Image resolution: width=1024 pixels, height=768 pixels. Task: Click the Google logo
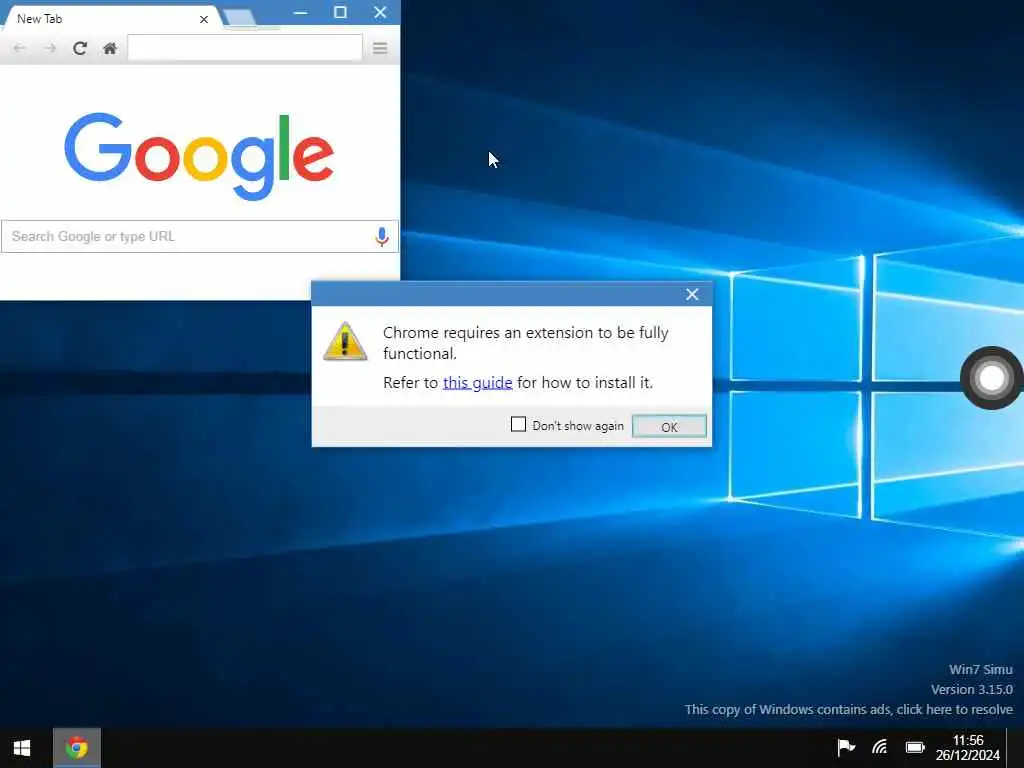[x=199, y=155]
